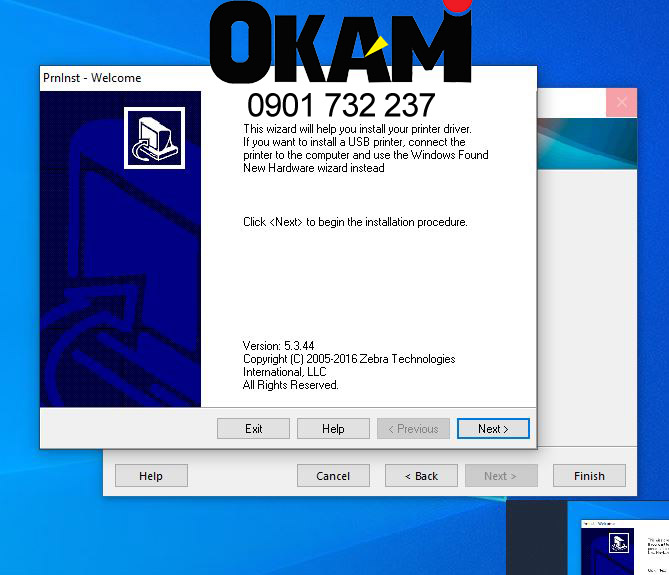Click the "PrnInst - Welcome" title bar text
Image resolution: width=669 pixels, height=575 pixels.
[92, 78]
